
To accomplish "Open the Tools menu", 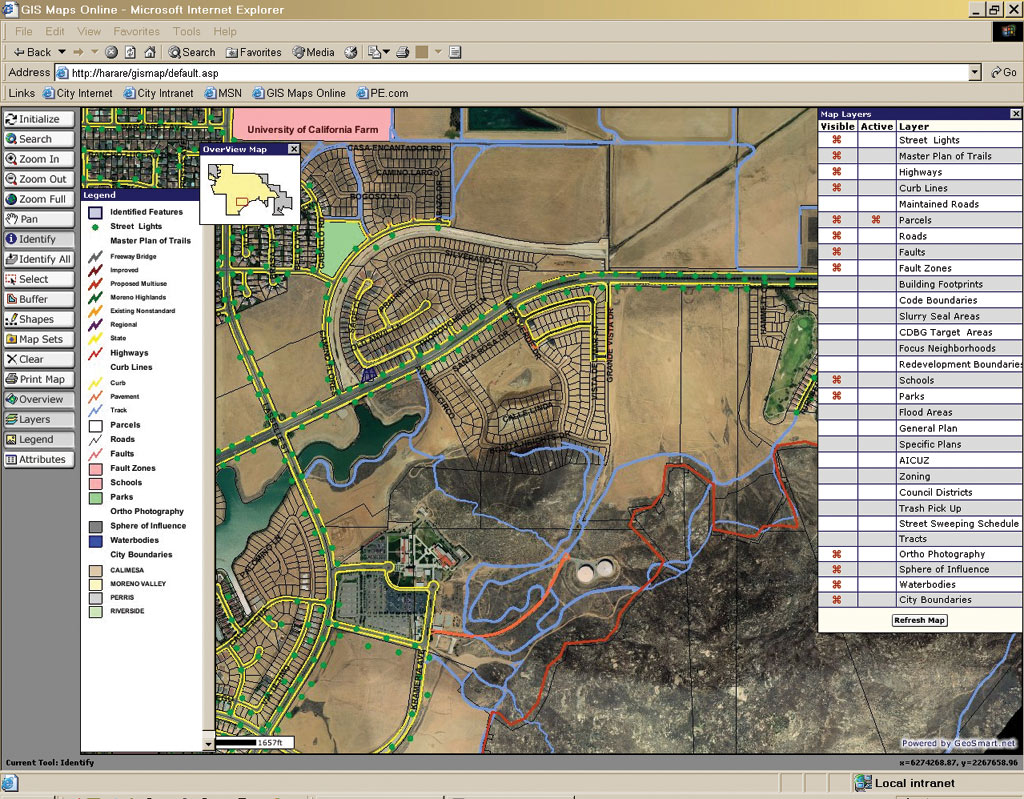I will (187, 31).
